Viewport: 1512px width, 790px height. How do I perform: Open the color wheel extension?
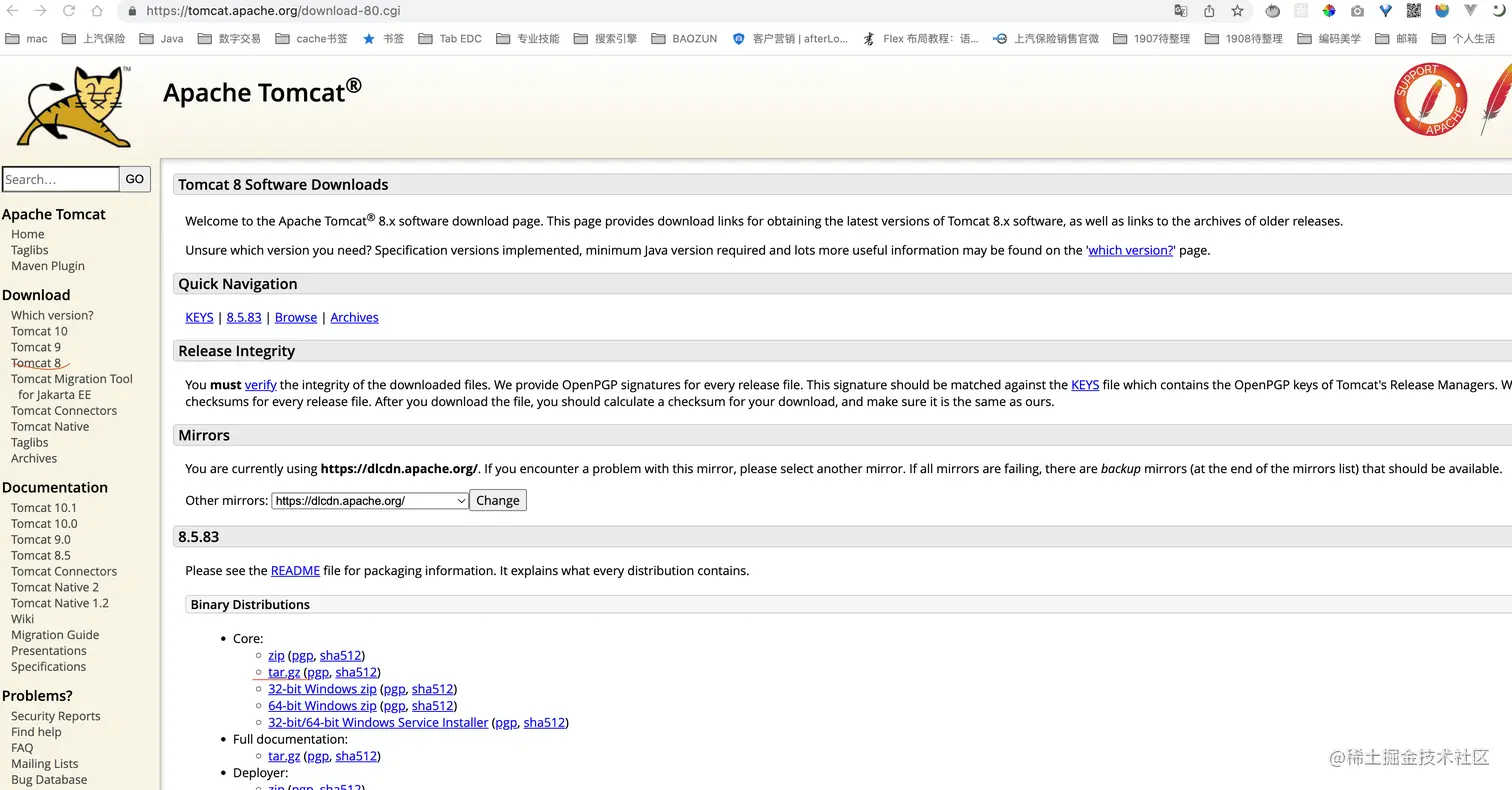tap(1329, 11)
